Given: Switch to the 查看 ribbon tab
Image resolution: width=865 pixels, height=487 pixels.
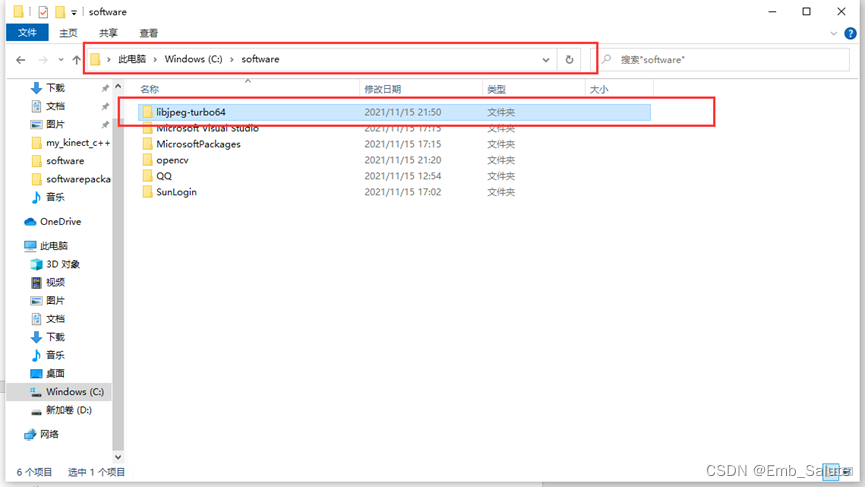Looking at the screenshot, I should [x=148, y=33].
